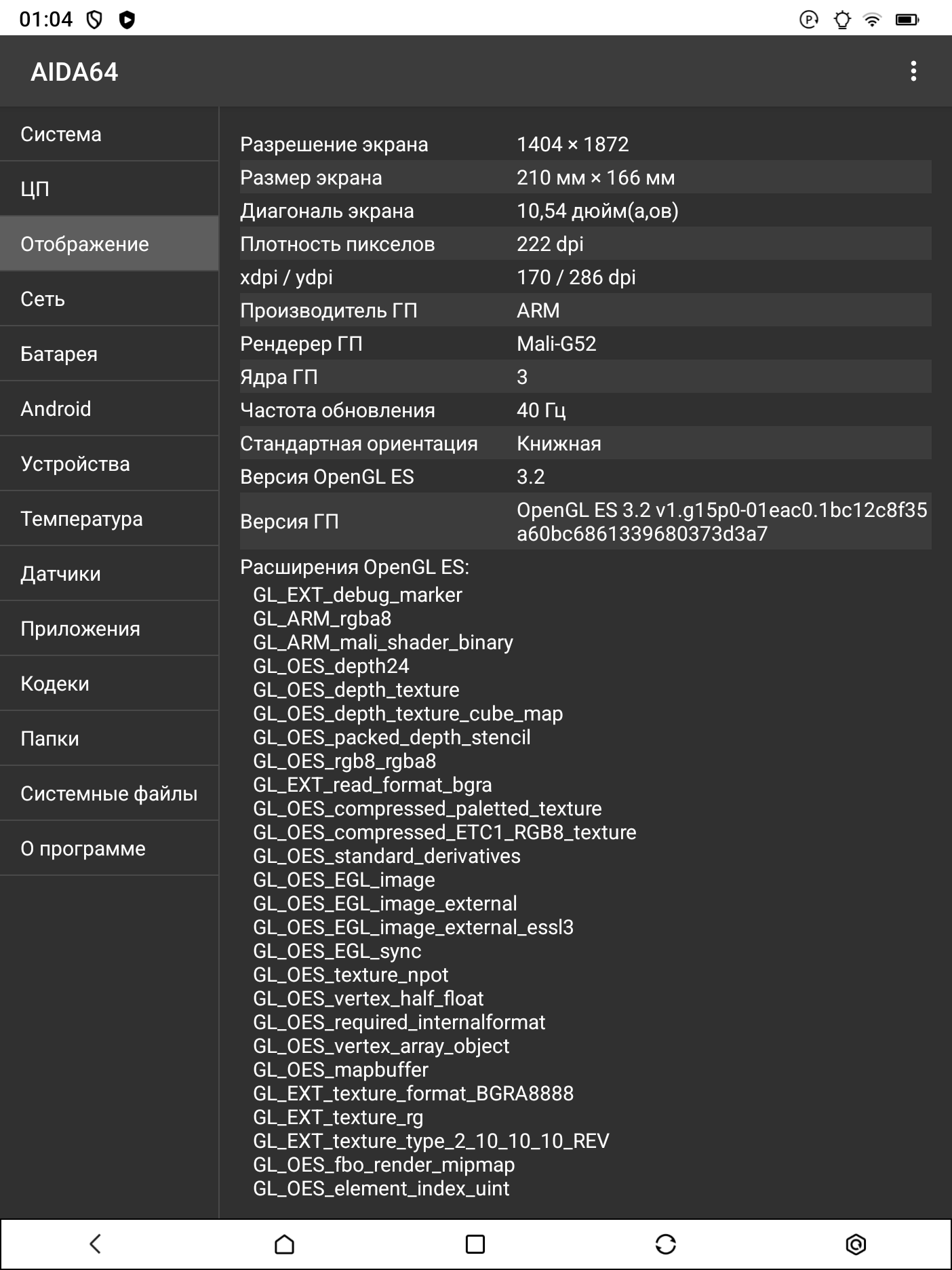Open the Устройства sidebar item
This screenshot has height=1270, width=952.
click(x=109, y=464)
